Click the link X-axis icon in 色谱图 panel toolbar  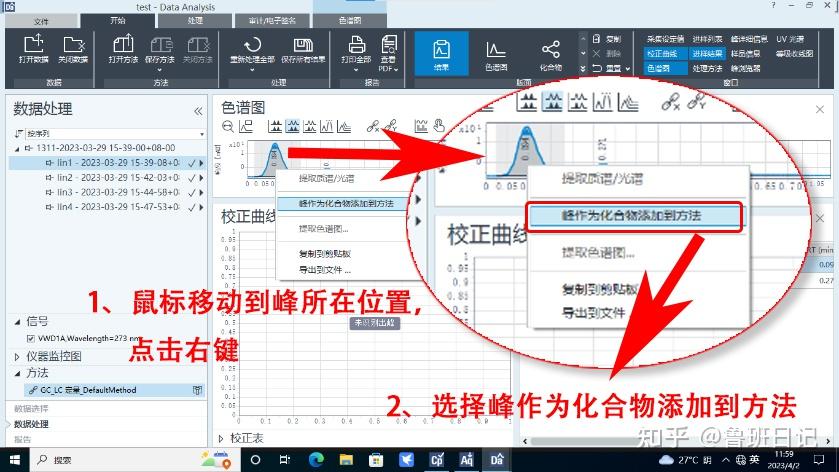click(373, 126)
